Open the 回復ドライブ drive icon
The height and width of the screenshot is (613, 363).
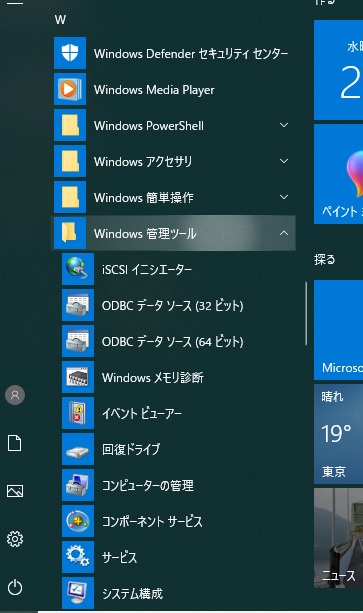click(x=78, y=449)
